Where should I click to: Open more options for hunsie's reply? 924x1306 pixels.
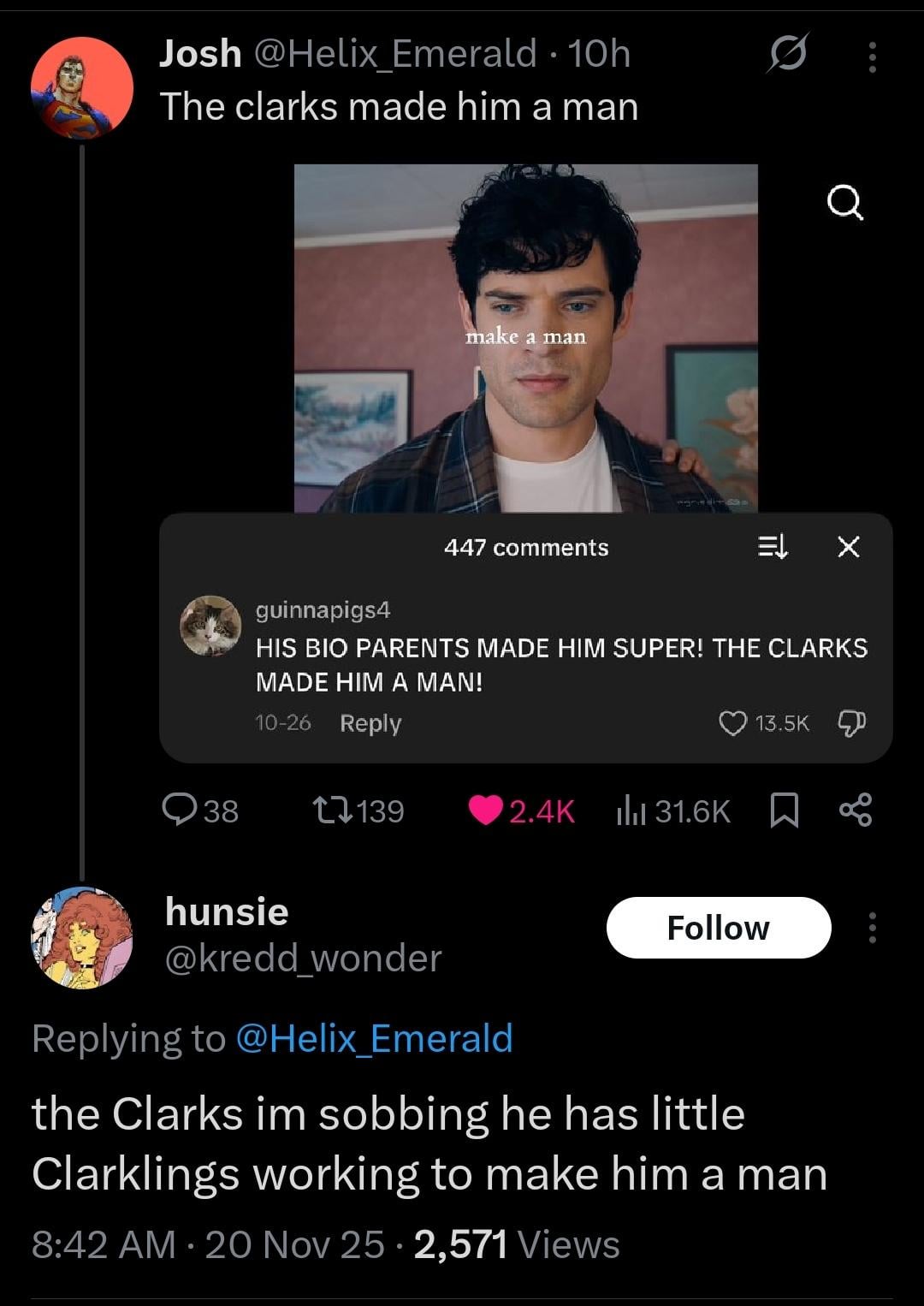coord(872,928)
